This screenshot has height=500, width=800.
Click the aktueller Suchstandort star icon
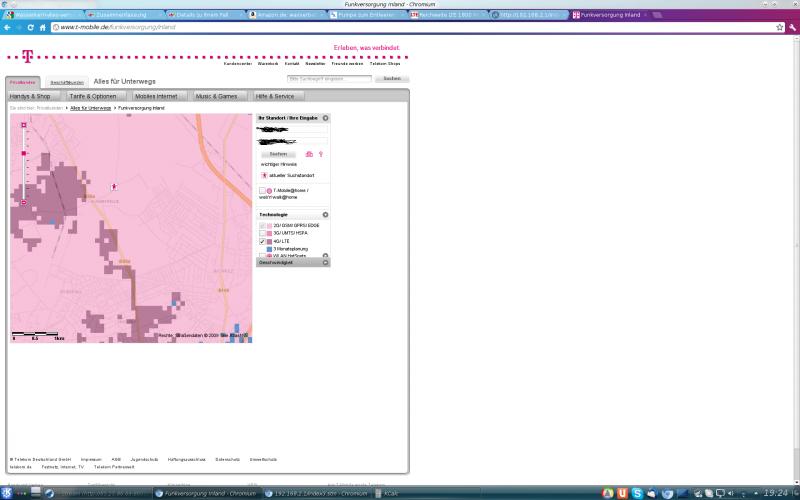264,175
